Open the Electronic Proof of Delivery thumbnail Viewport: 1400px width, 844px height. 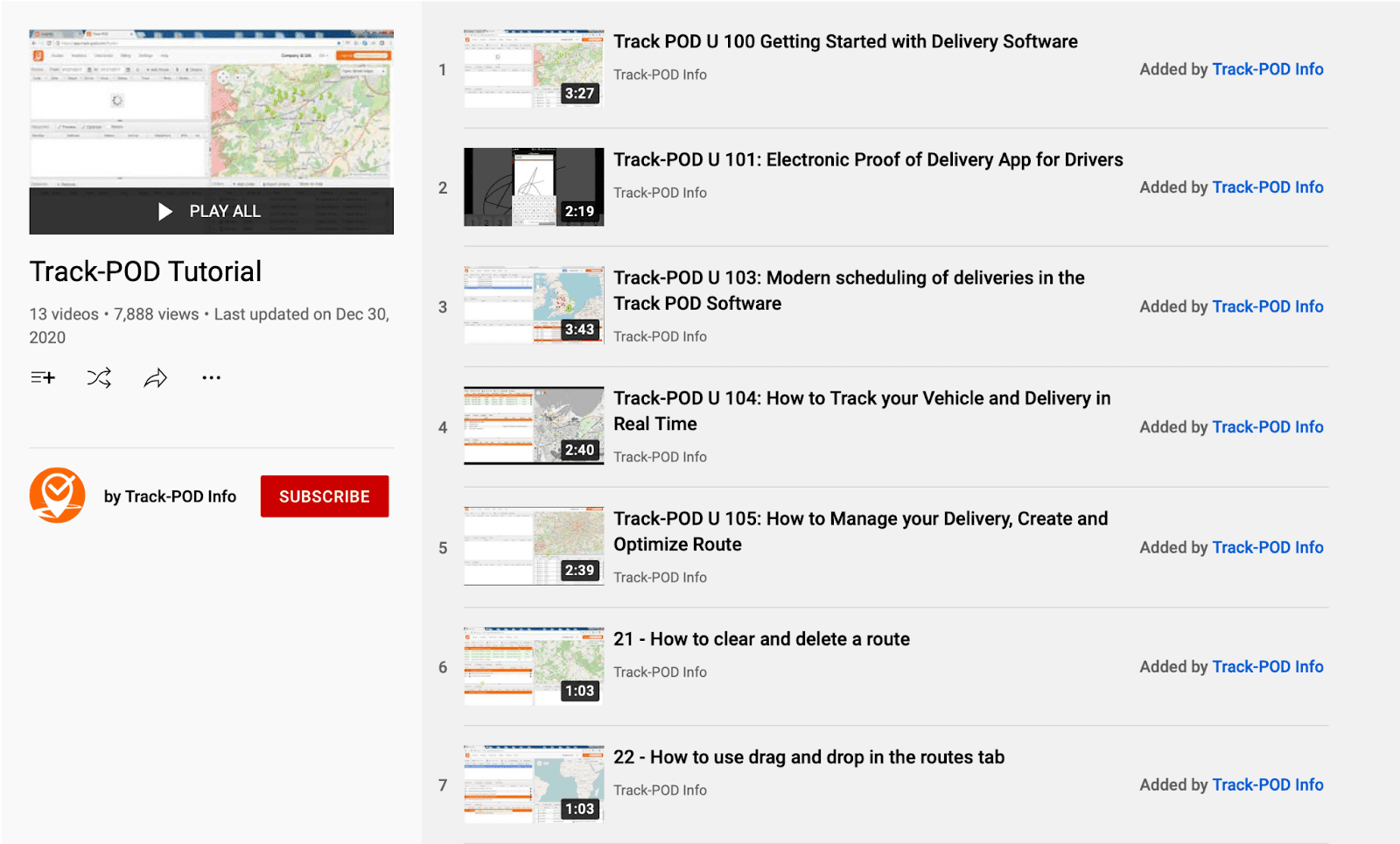(534, 187)
